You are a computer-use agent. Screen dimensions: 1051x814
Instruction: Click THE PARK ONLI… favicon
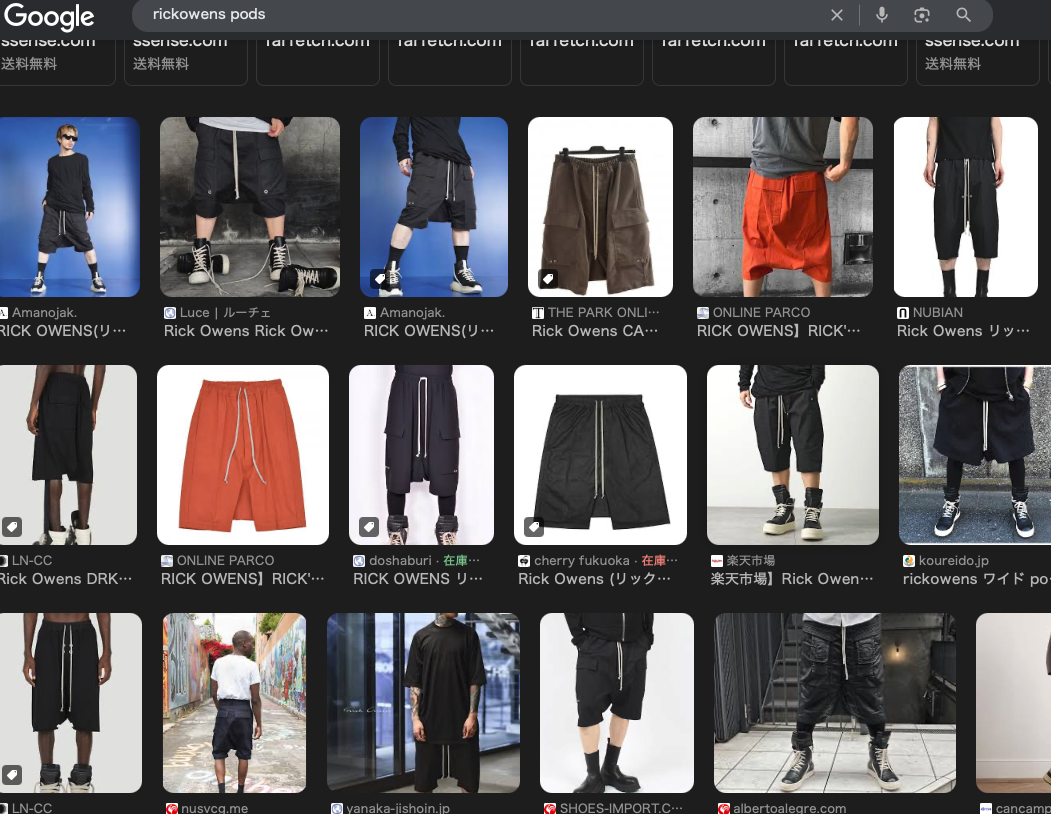[538, 312]
